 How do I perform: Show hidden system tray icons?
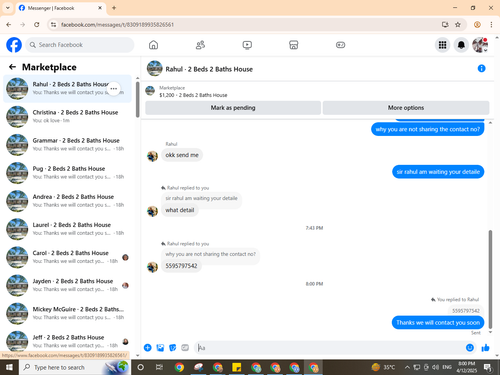coord(407,367)
